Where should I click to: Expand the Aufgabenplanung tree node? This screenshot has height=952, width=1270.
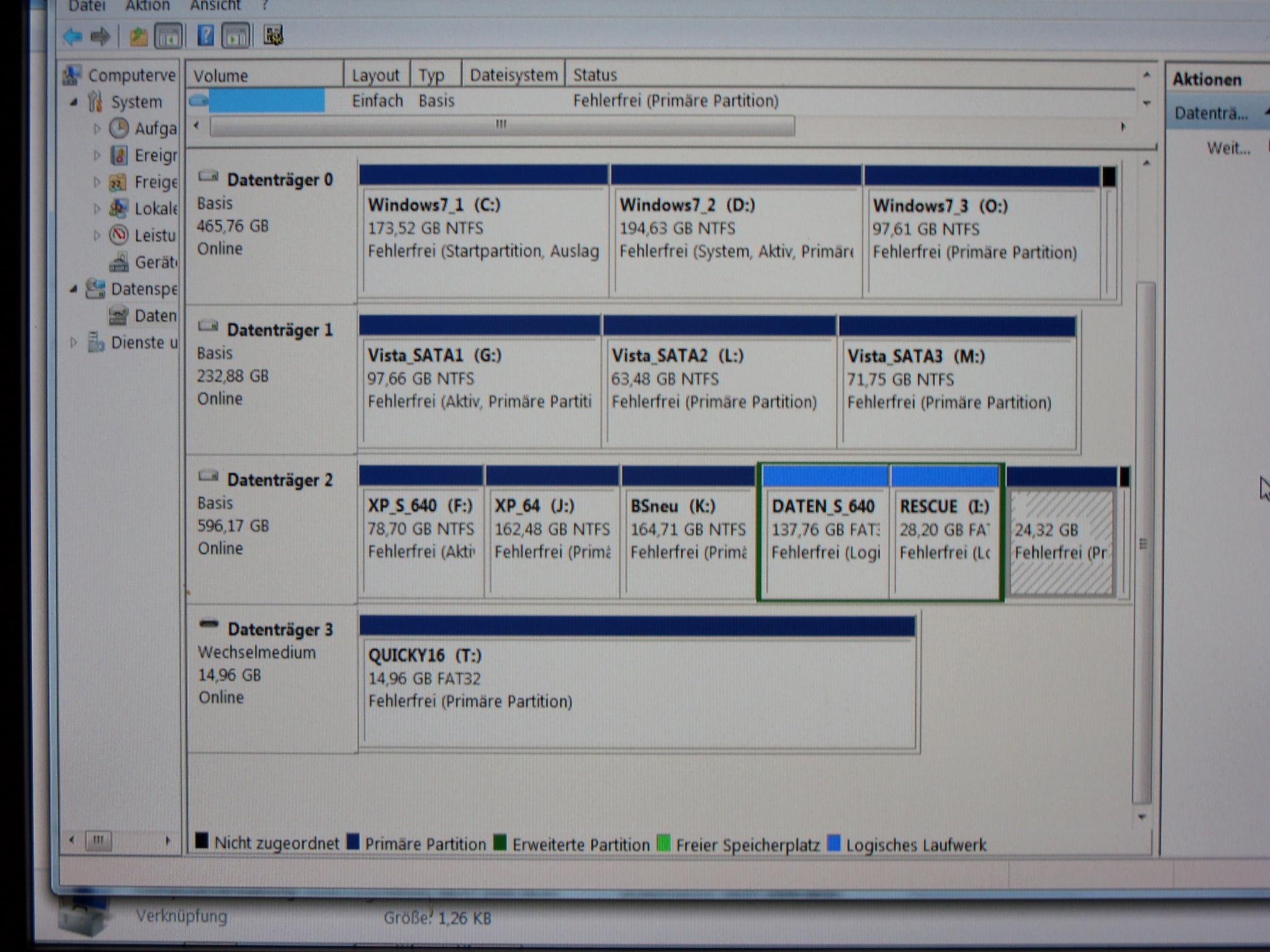click(97, 128)
